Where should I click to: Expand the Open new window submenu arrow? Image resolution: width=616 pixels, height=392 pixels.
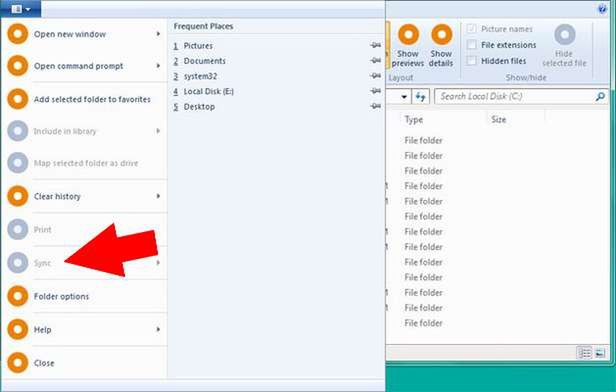(158, 34)
